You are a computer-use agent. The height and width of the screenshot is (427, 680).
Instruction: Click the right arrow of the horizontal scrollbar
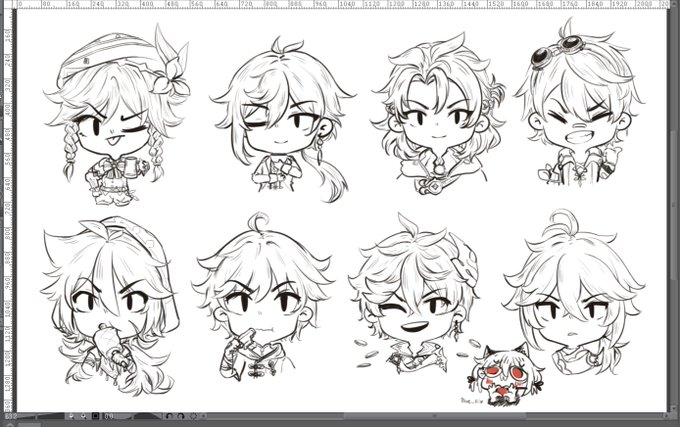667,416
